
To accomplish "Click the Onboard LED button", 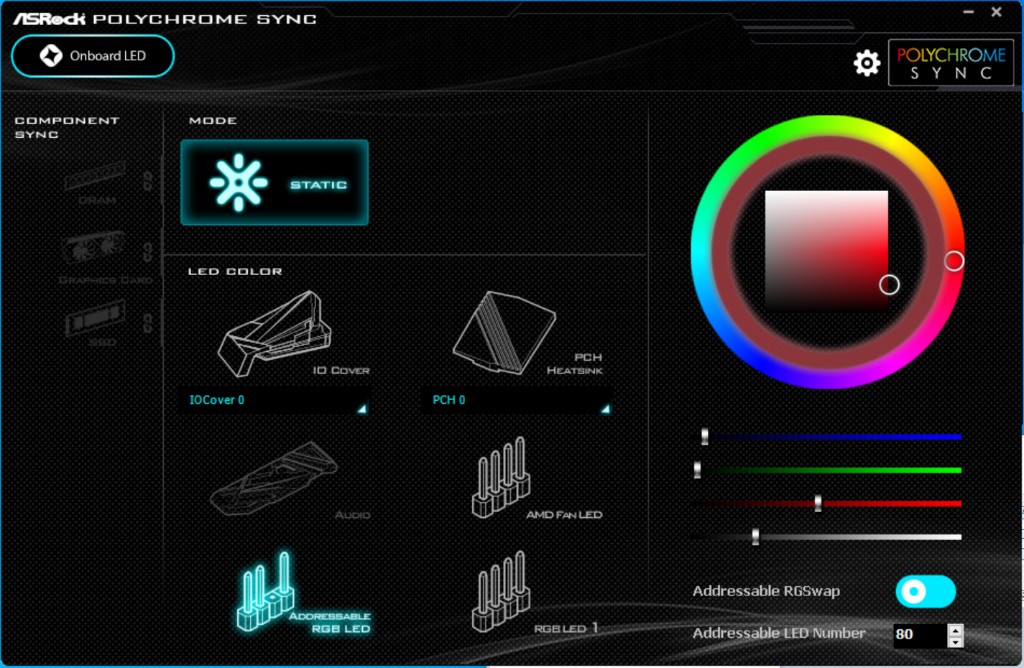I will pyautogui.click(x=93, y=56).
